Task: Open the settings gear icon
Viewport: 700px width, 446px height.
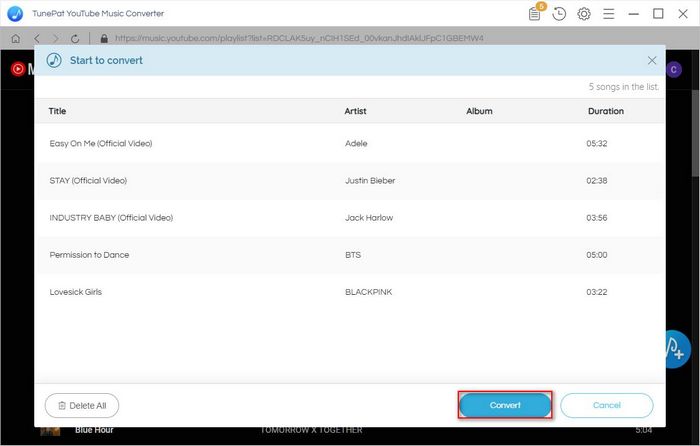Action: 583,14
